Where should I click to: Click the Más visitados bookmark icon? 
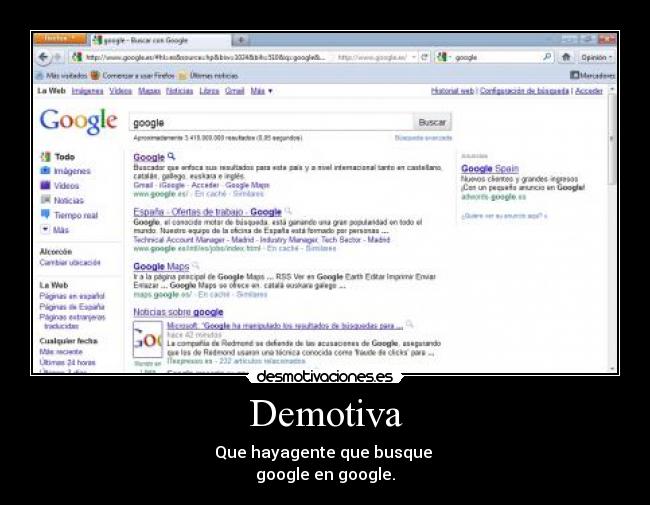40,75
